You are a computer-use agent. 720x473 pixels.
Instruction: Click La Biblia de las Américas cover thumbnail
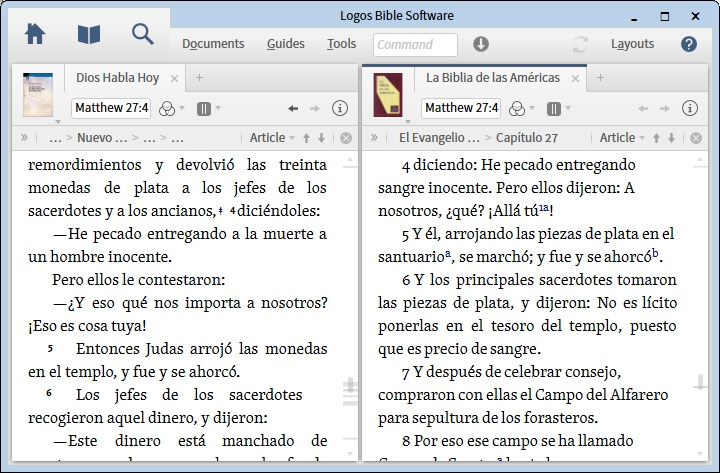(x=388, y=95)
